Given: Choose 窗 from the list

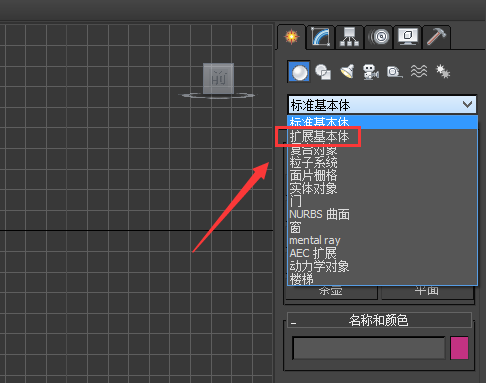Looking at the screenshot, I should click(x=382, y=227).
